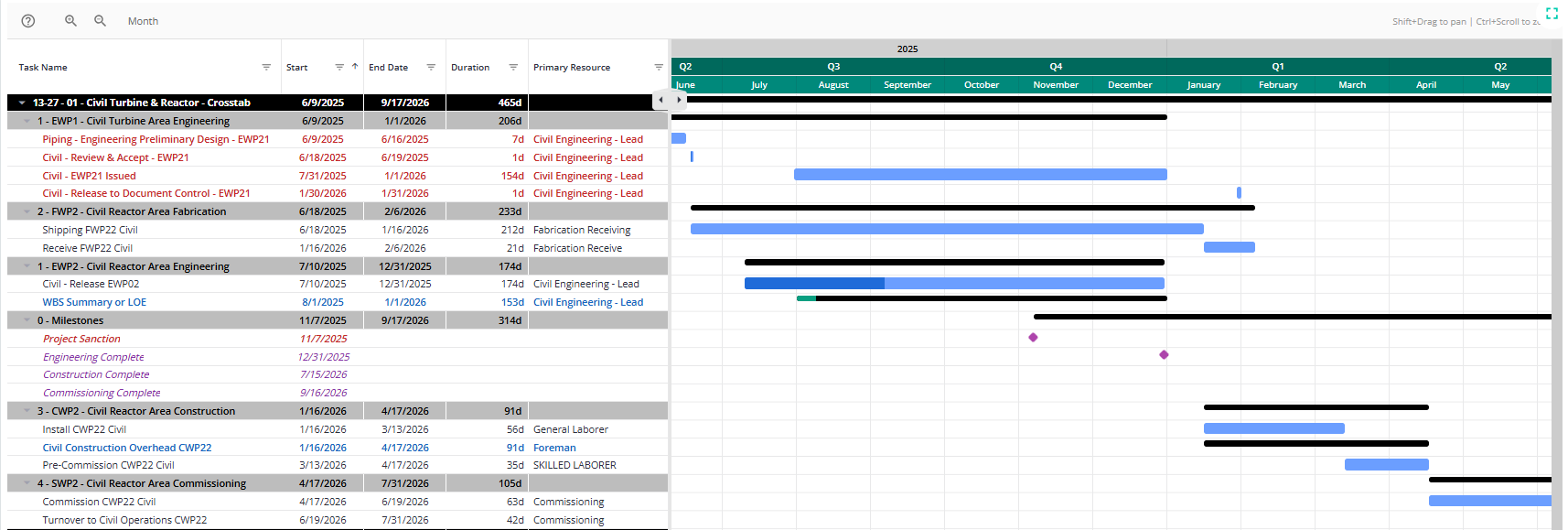Viewport: 1568px width, 530px height.
Task: Click the Engineering Complete milestone diamond in the chart
Action: [x=1164, y=355]
